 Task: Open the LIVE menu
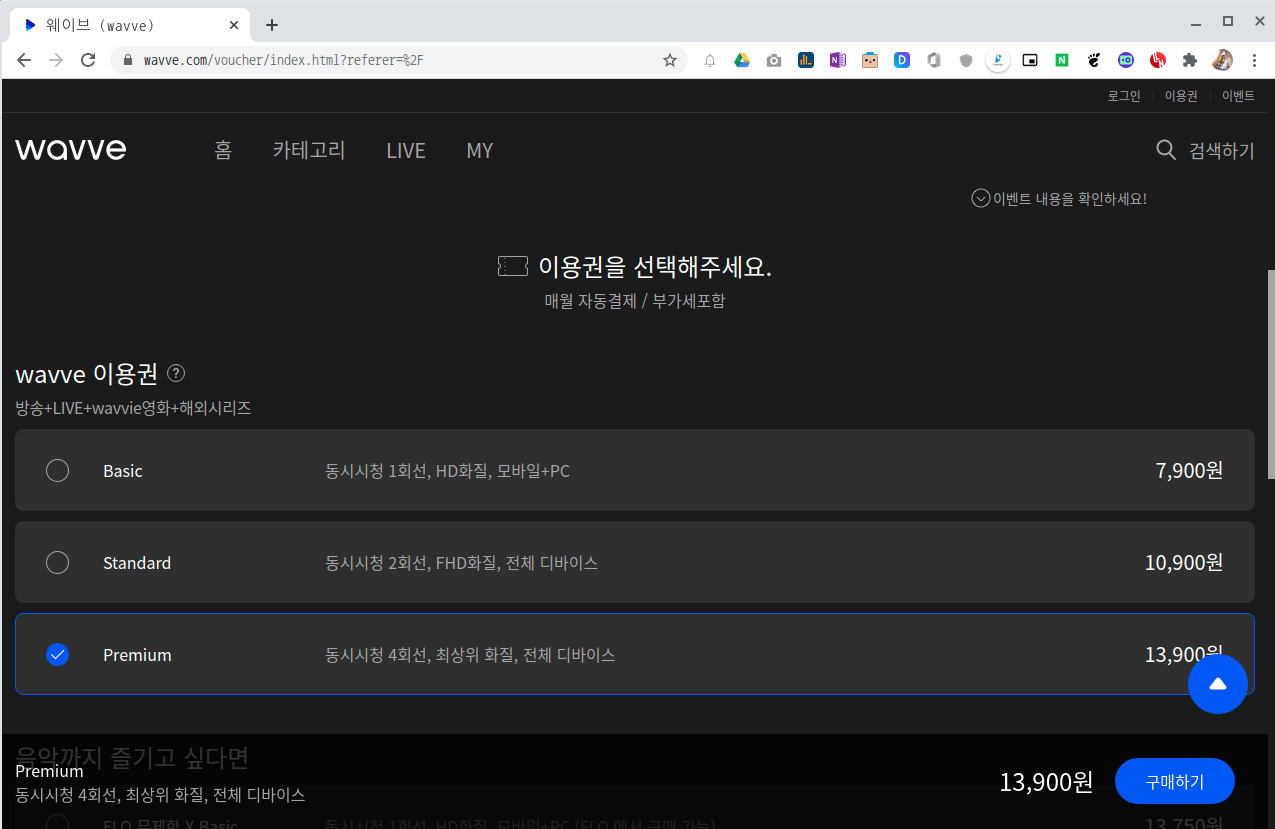coord(406,150)
